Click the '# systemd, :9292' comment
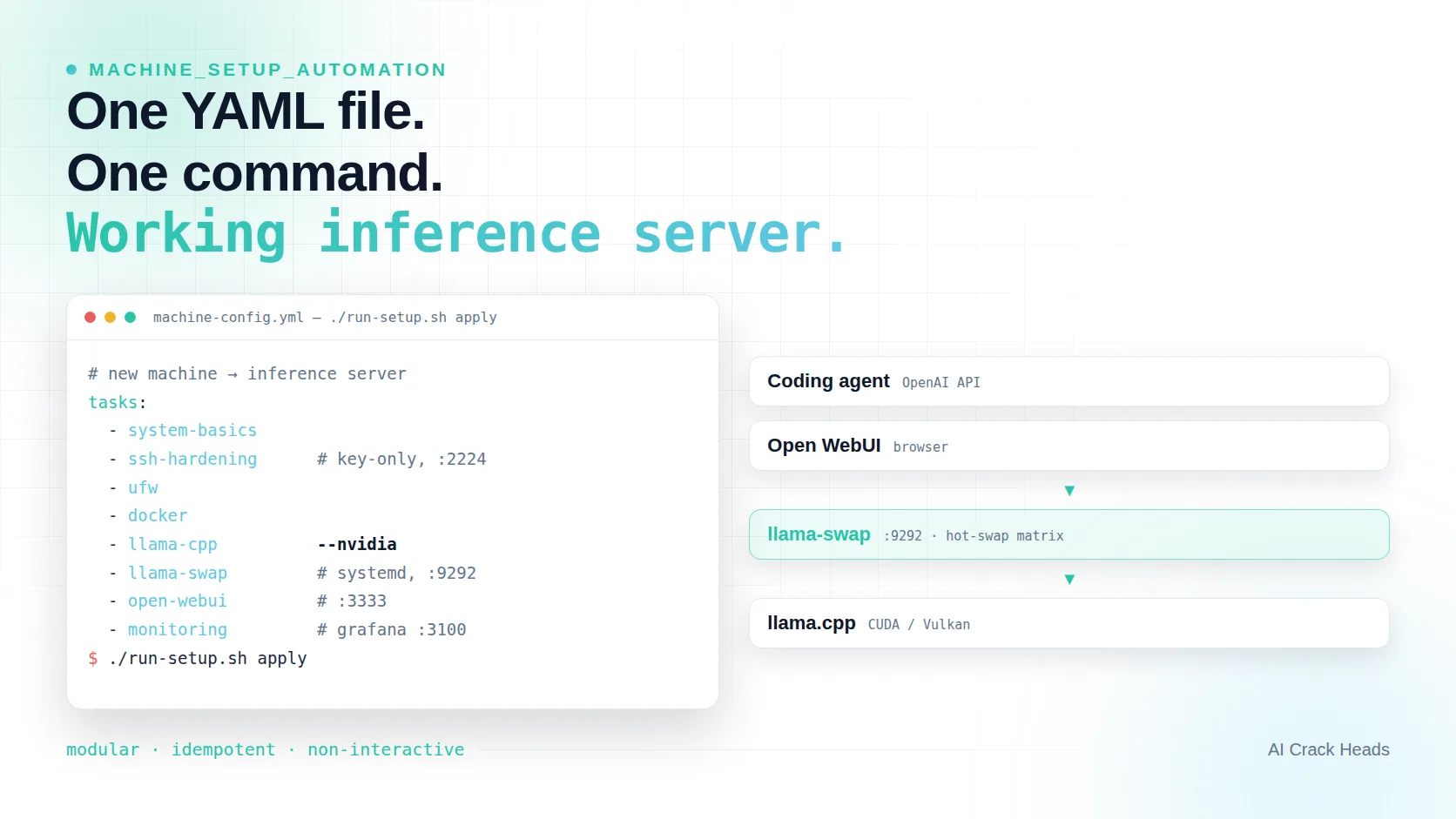Image resolution: width=1456 pixels, height=819 pixels. point(396,573)
